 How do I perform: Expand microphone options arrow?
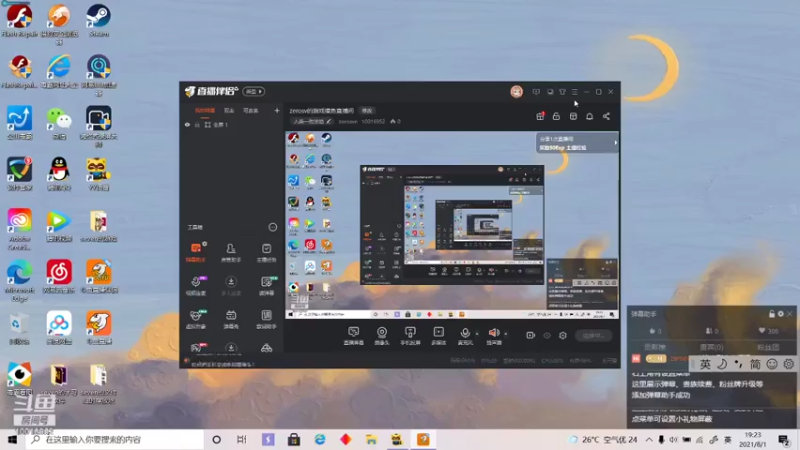477,334
